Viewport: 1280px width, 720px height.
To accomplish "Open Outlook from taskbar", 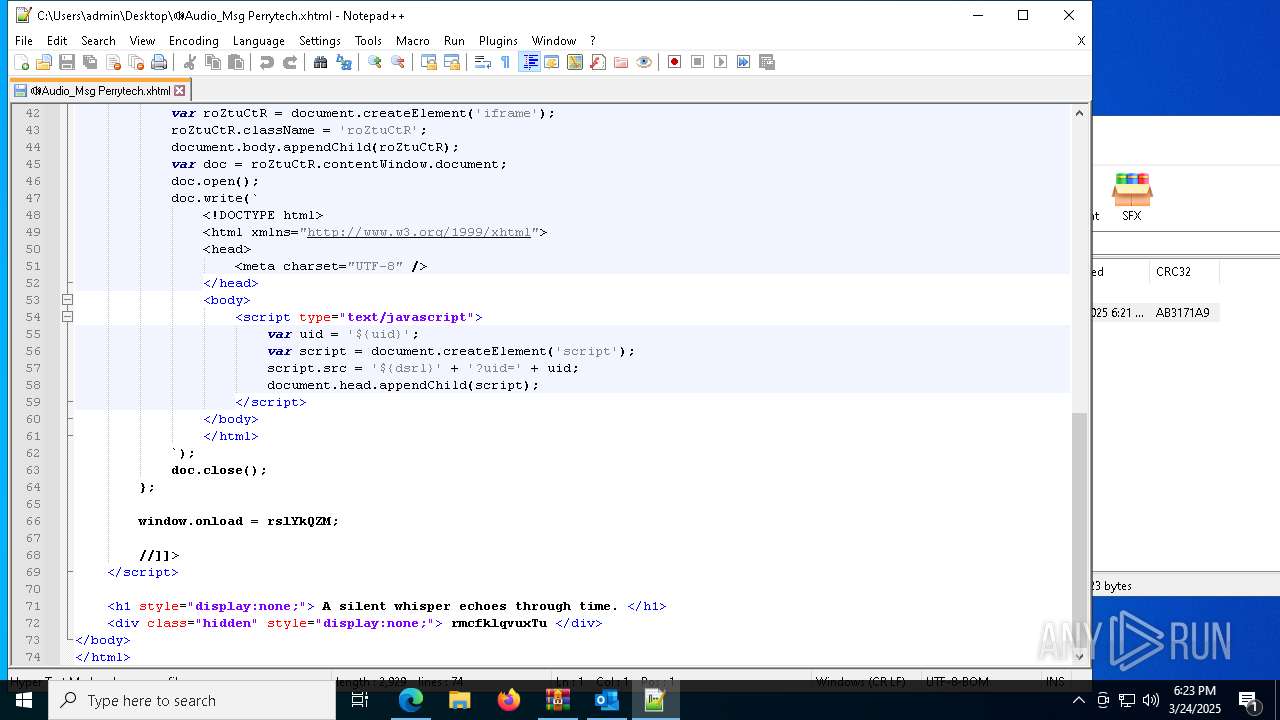I will coord(607,701).
